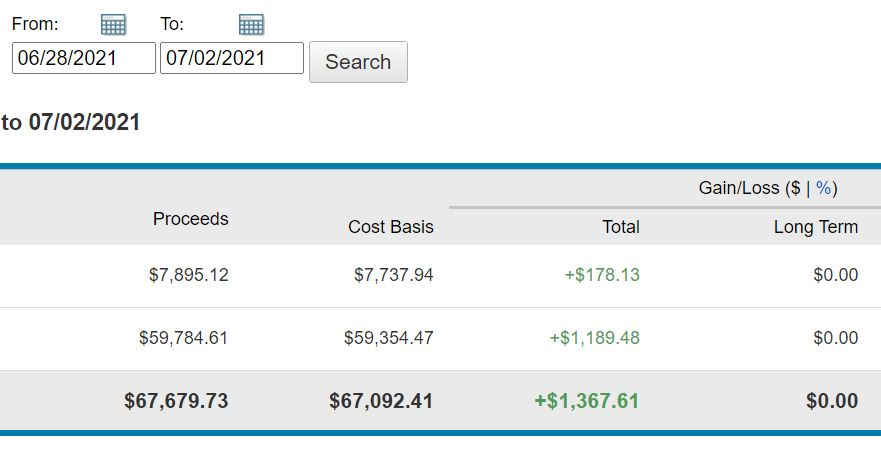Click the To date field 07/02/2021

pyautogui.click(x=232, y=58)
